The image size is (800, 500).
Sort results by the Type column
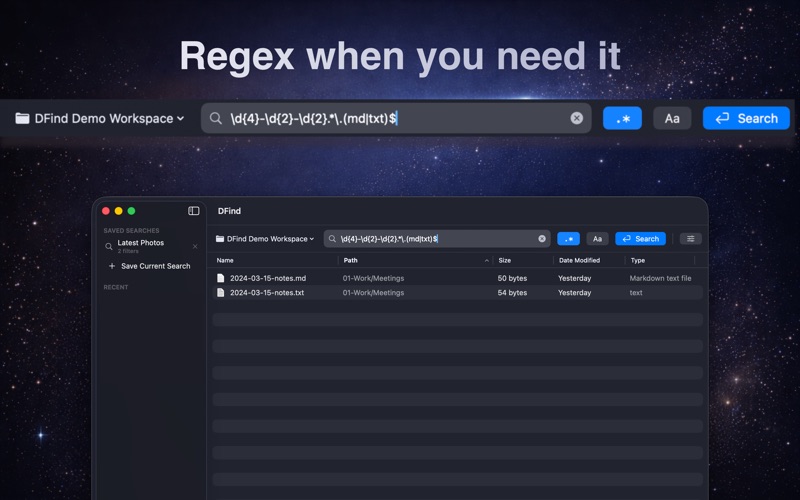click(x=638, y=260)
